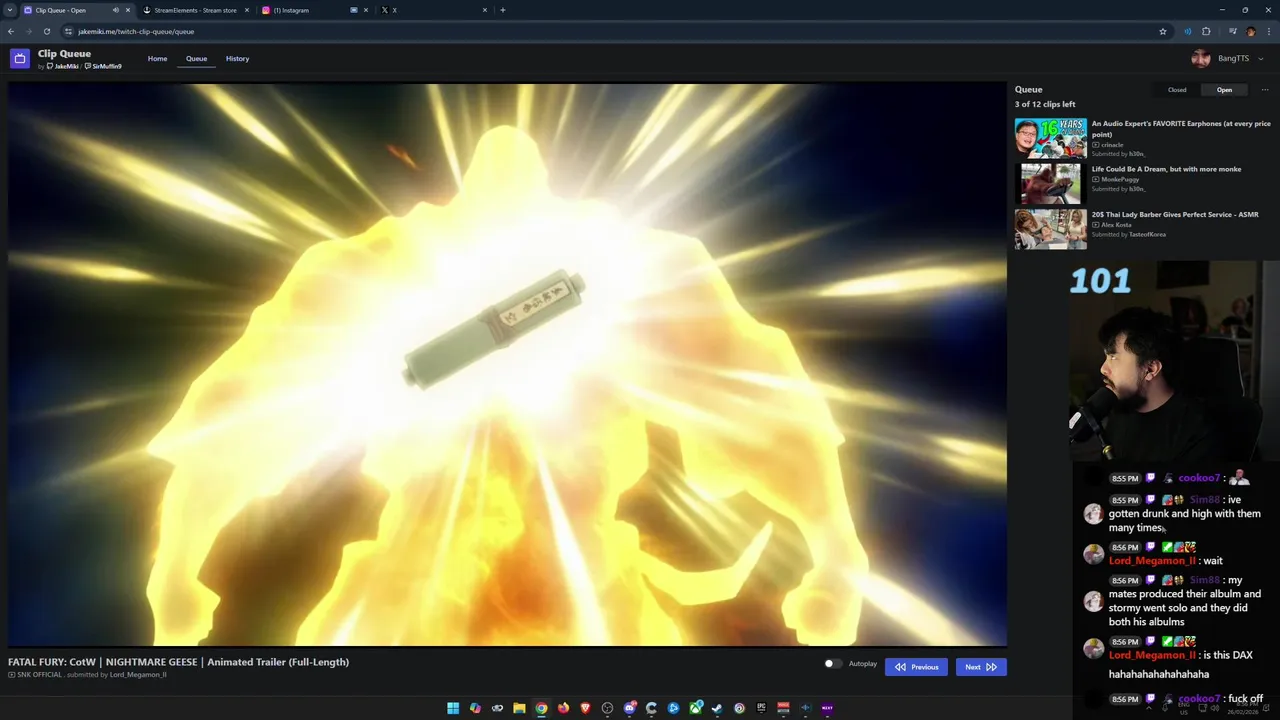This screenshot has height=720, width=1280.
Task: Open the SirMuffin9 author link
Action: 104,66
